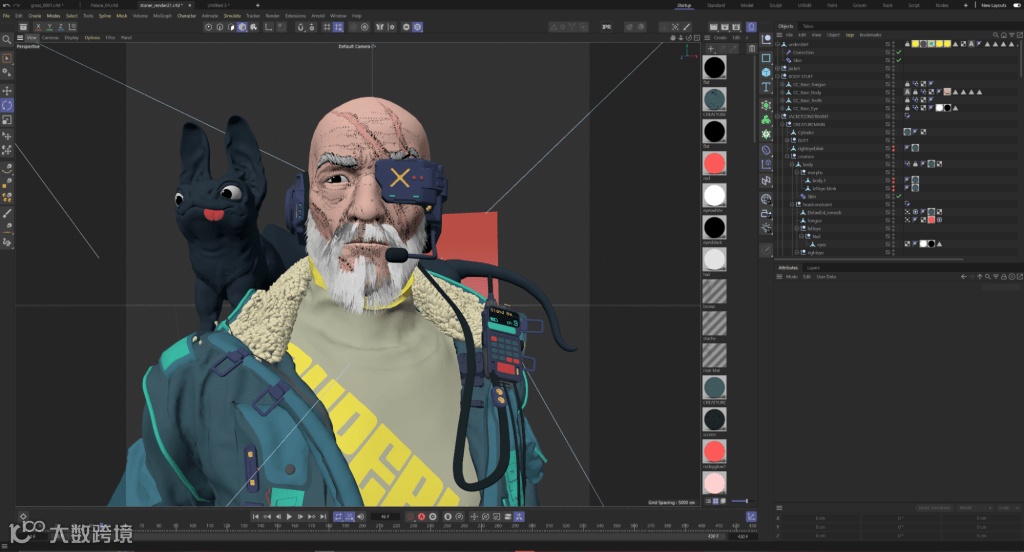Switch to the Takes tab

click(808, 26)
